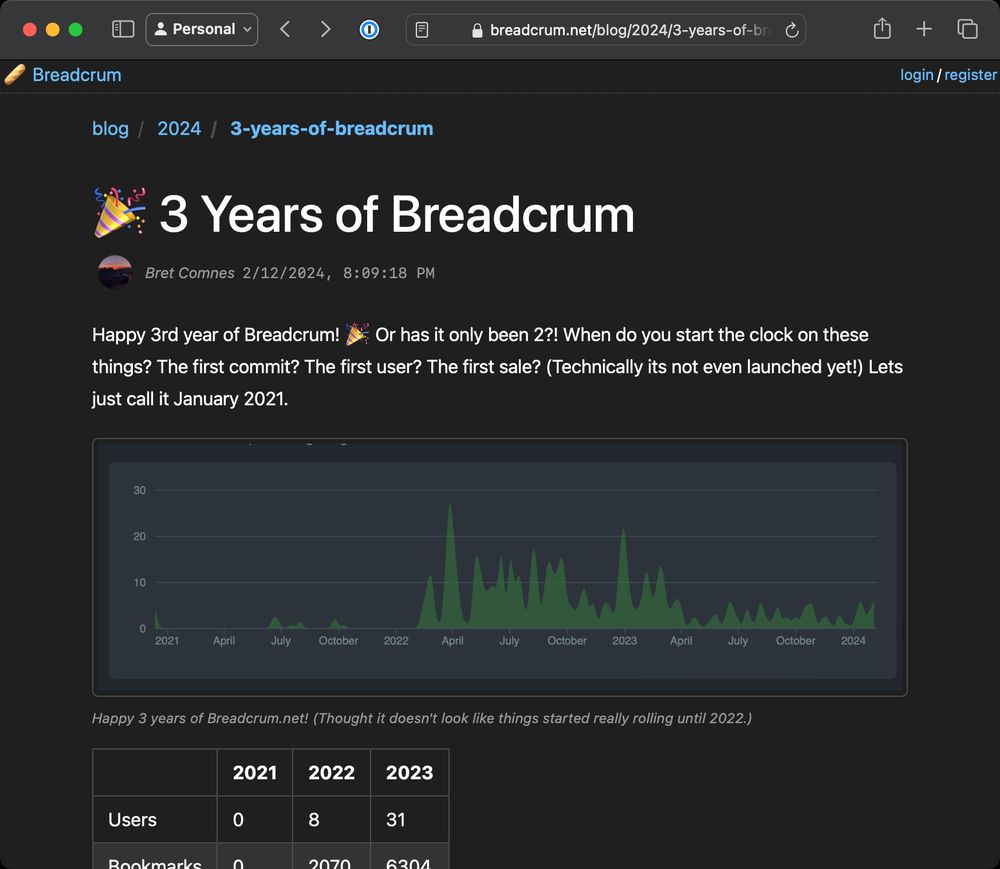
Task: Click the lock icon in address bar
Action: (x=476, y=30)
